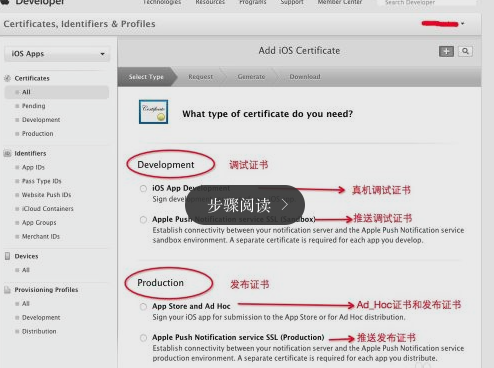This screenshot has width=494, height=368.
Task: Click the Apple logo in top bar
Action: click(5, 2)
